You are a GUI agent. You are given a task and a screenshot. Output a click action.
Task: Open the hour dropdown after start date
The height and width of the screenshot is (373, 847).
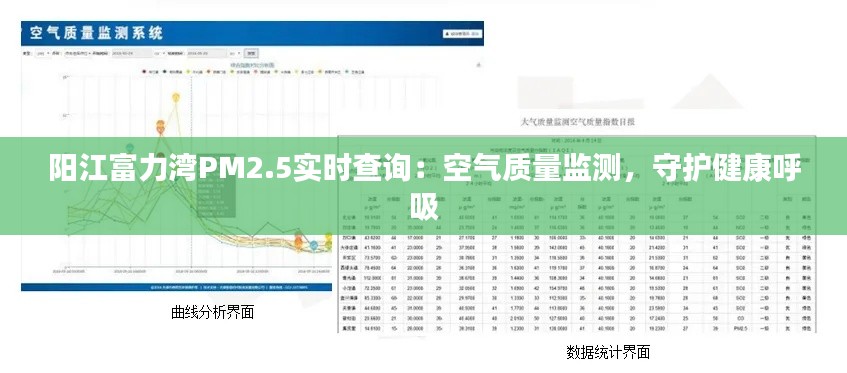[x=160, y=53]
